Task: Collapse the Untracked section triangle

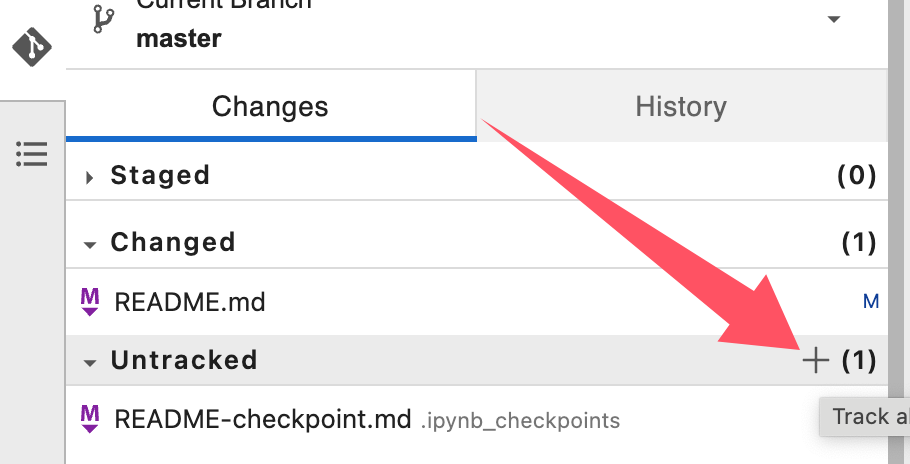Action: click(x=89, y=364)
